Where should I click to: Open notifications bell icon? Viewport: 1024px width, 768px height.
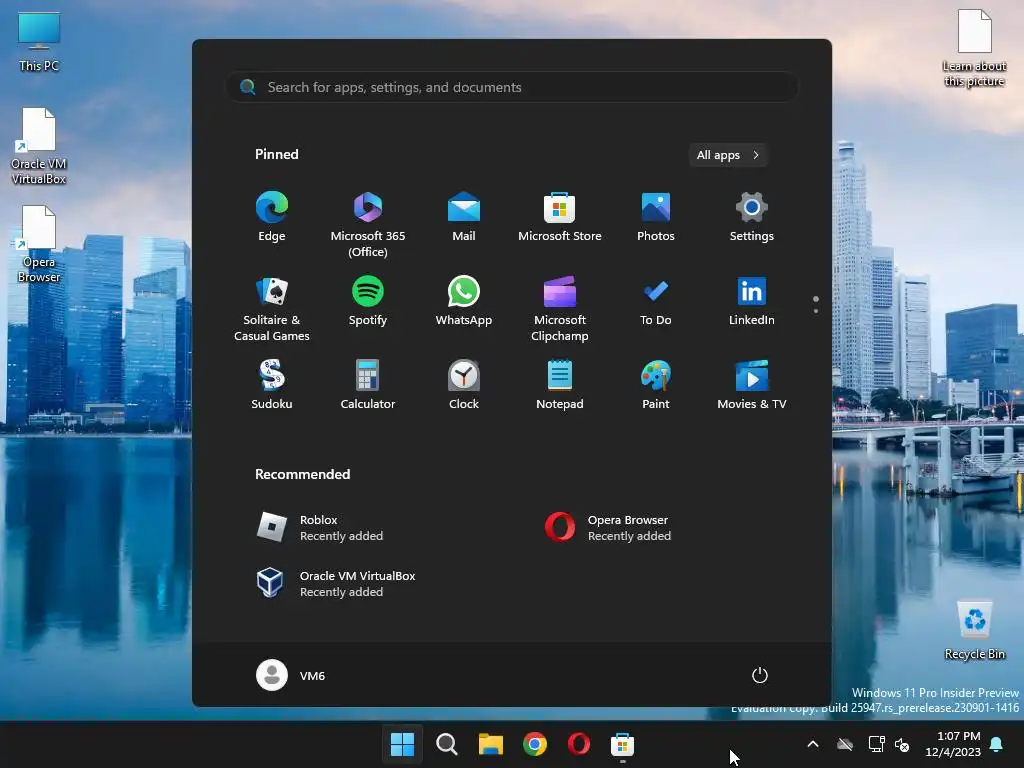point(997,744)
